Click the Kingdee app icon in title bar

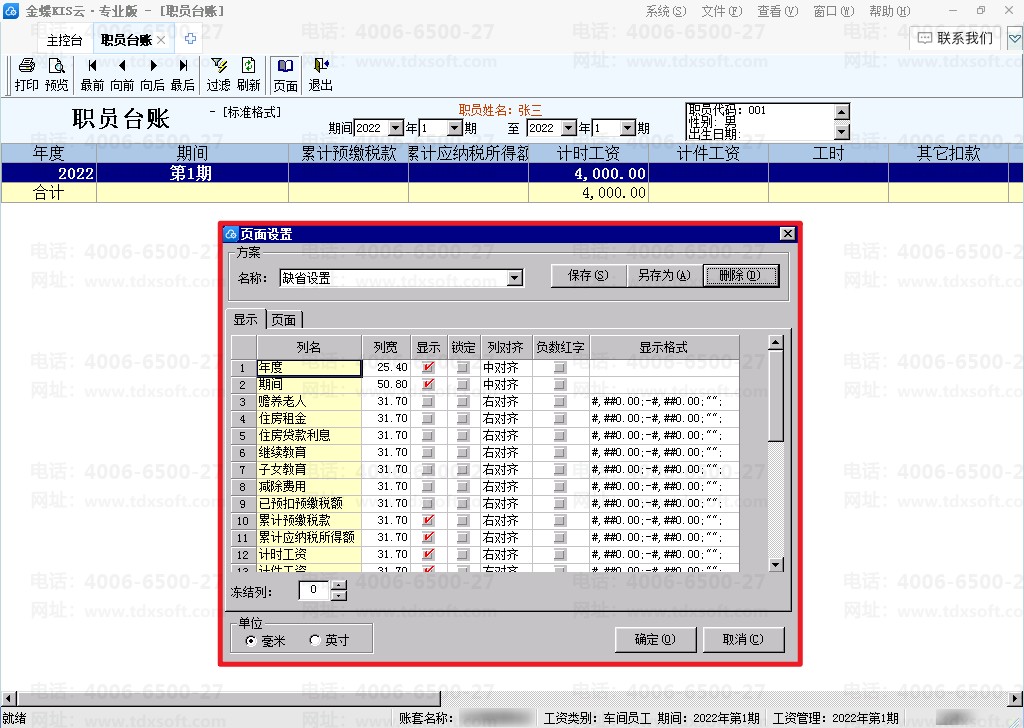click(11, 10)
